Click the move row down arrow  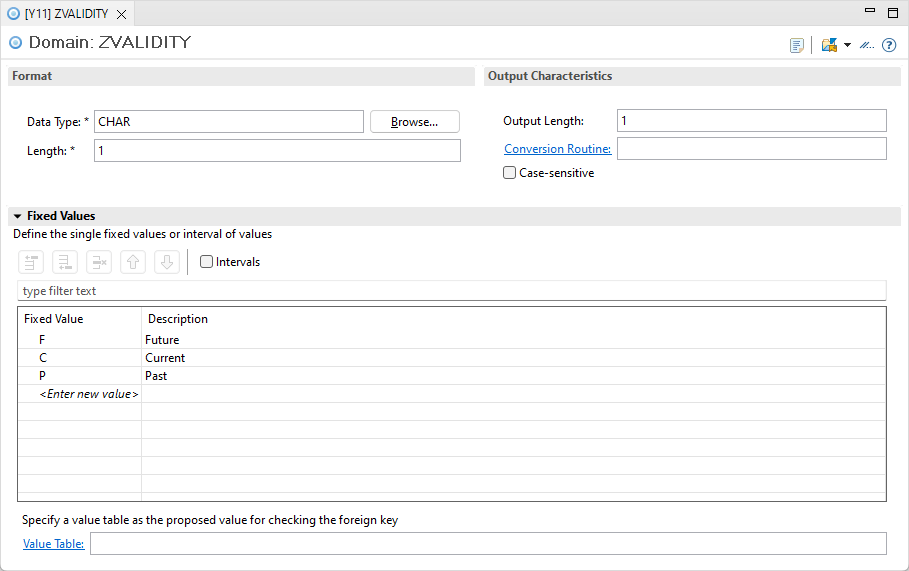click(167, 262)
